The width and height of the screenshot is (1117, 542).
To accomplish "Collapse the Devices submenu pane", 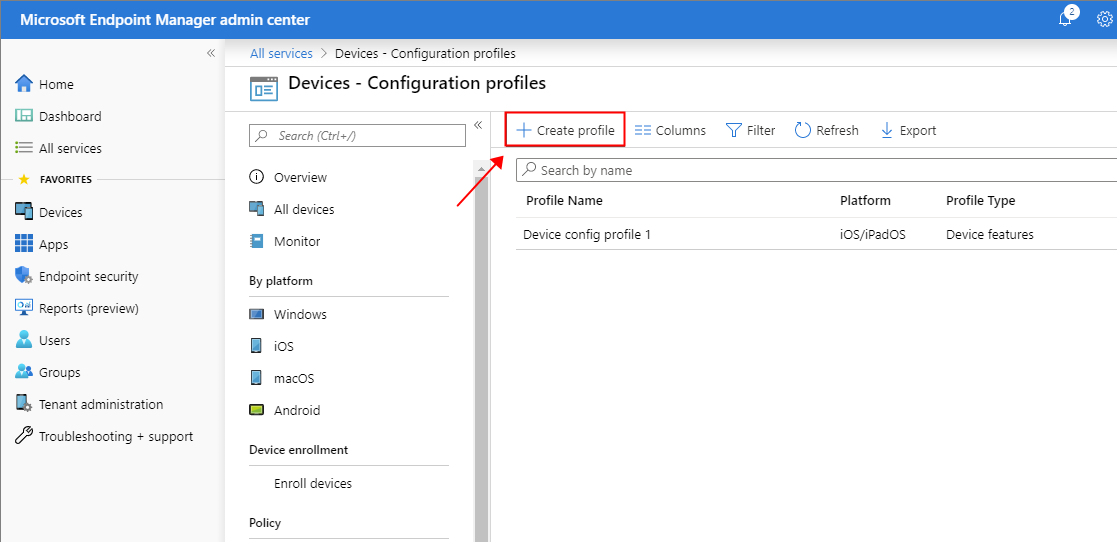I will click(478, 125).
